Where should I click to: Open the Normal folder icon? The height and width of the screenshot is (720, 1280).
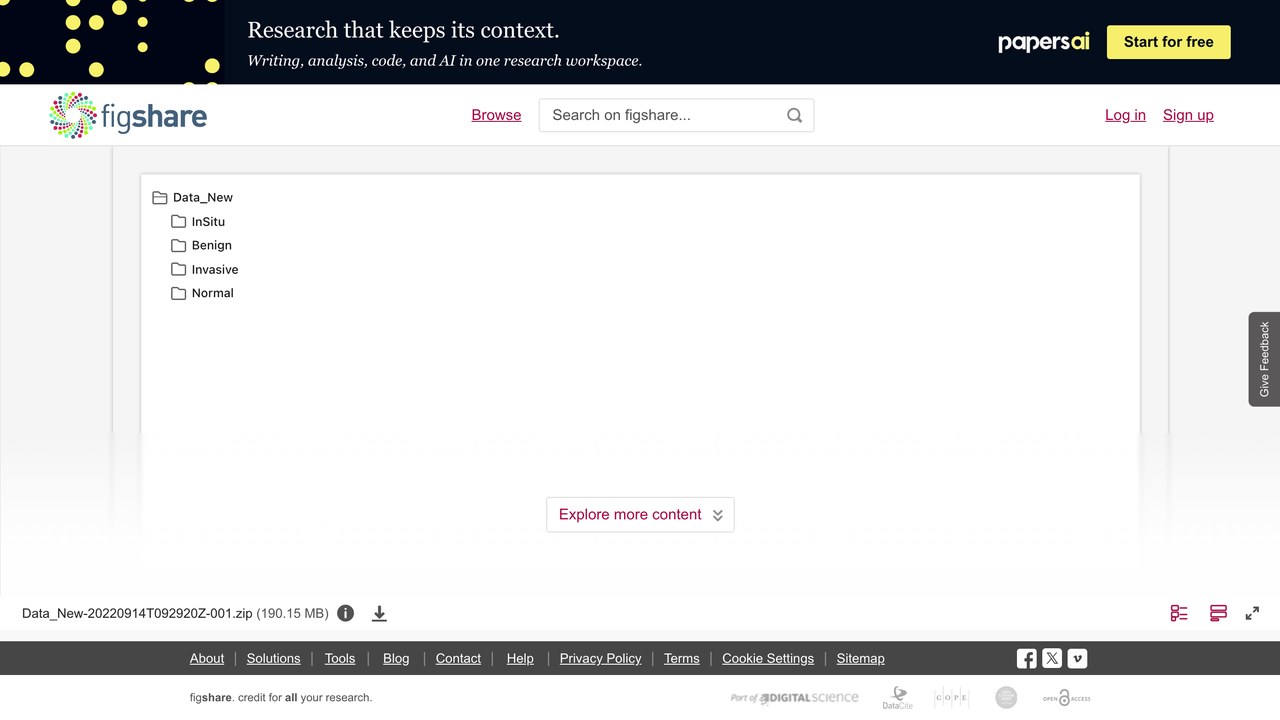pyautogui.click(x=178, y=293)
